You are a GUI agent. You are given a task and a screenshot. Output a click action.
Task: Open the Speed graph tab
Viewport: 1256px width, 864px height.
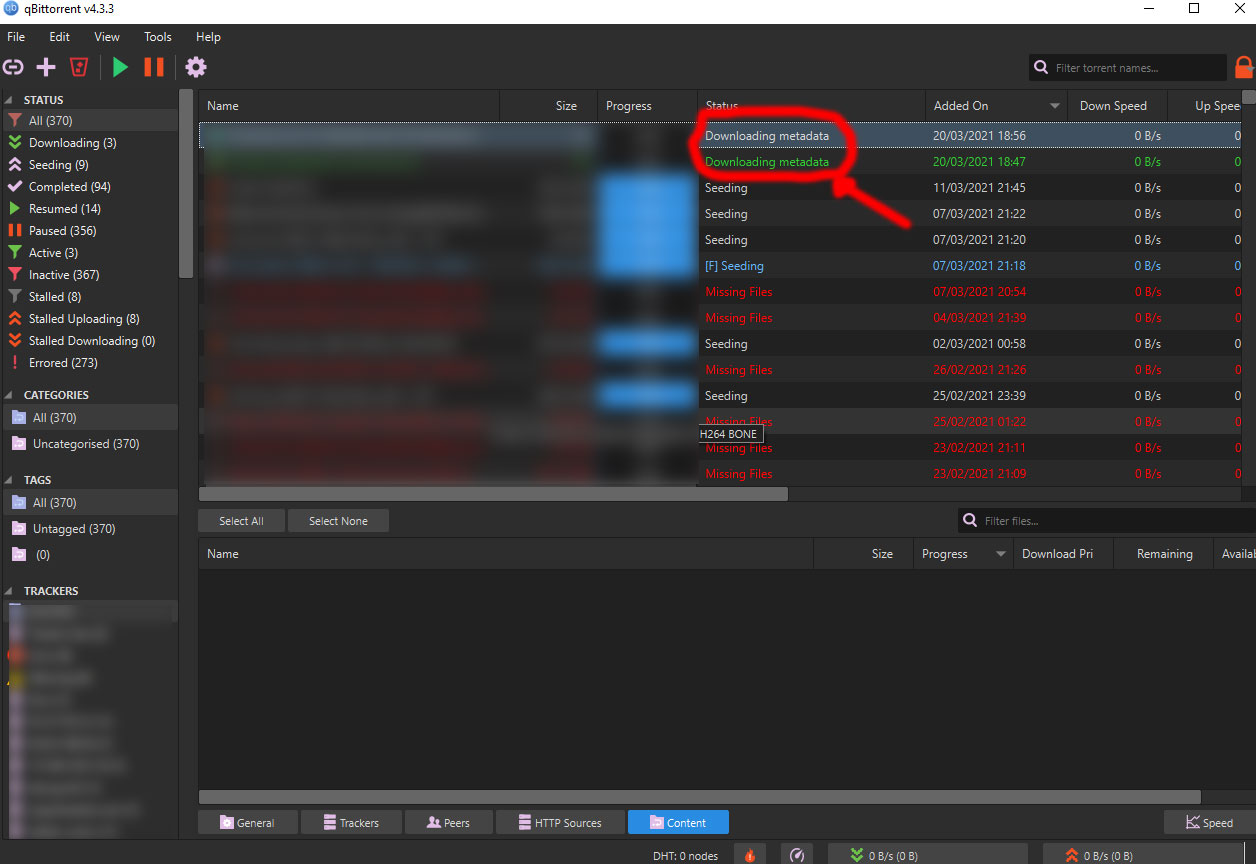[1210, 822]
